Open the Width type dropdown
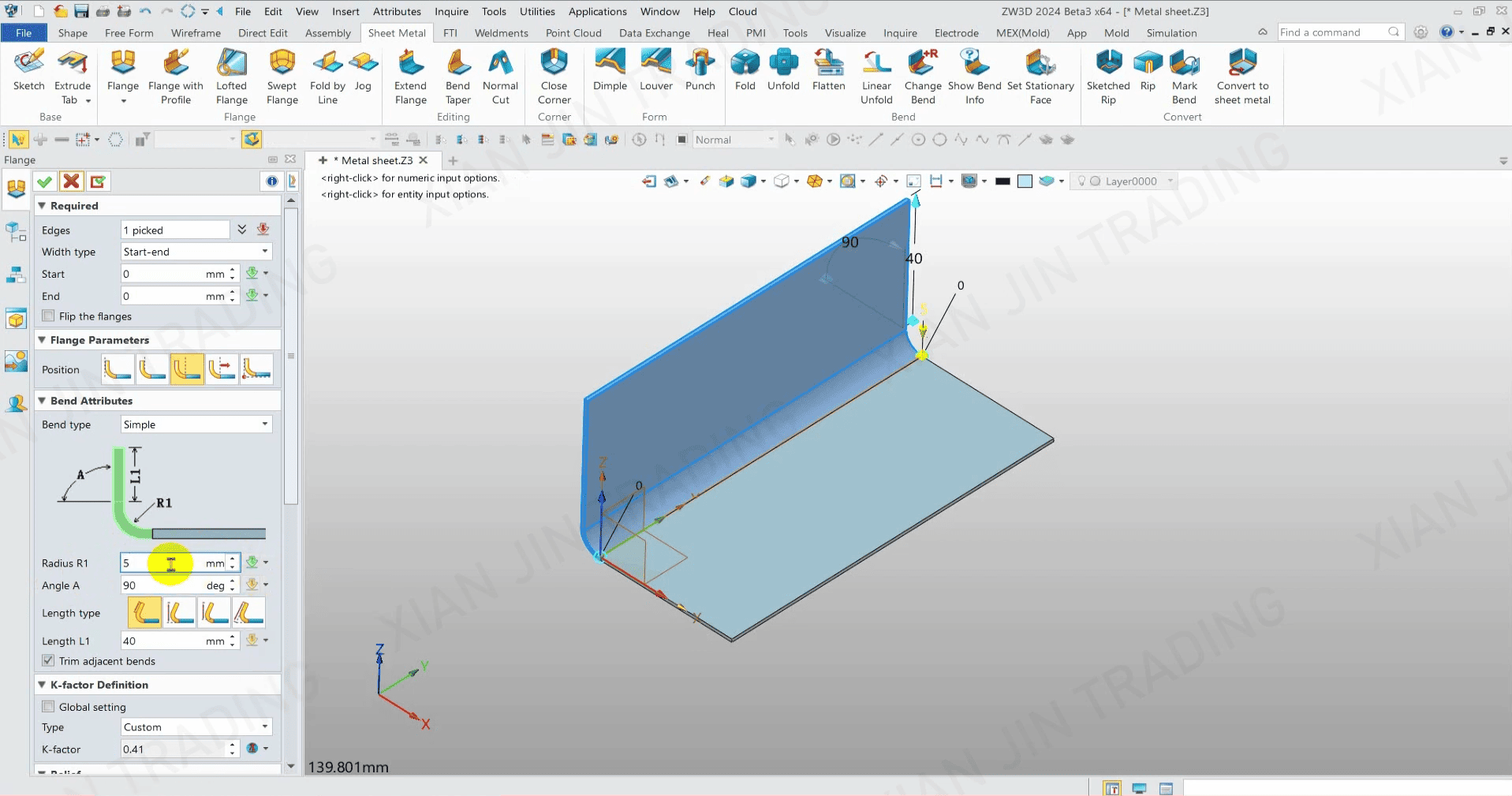This screenshot has width=1512, height=796. click(x=196, y=252)
